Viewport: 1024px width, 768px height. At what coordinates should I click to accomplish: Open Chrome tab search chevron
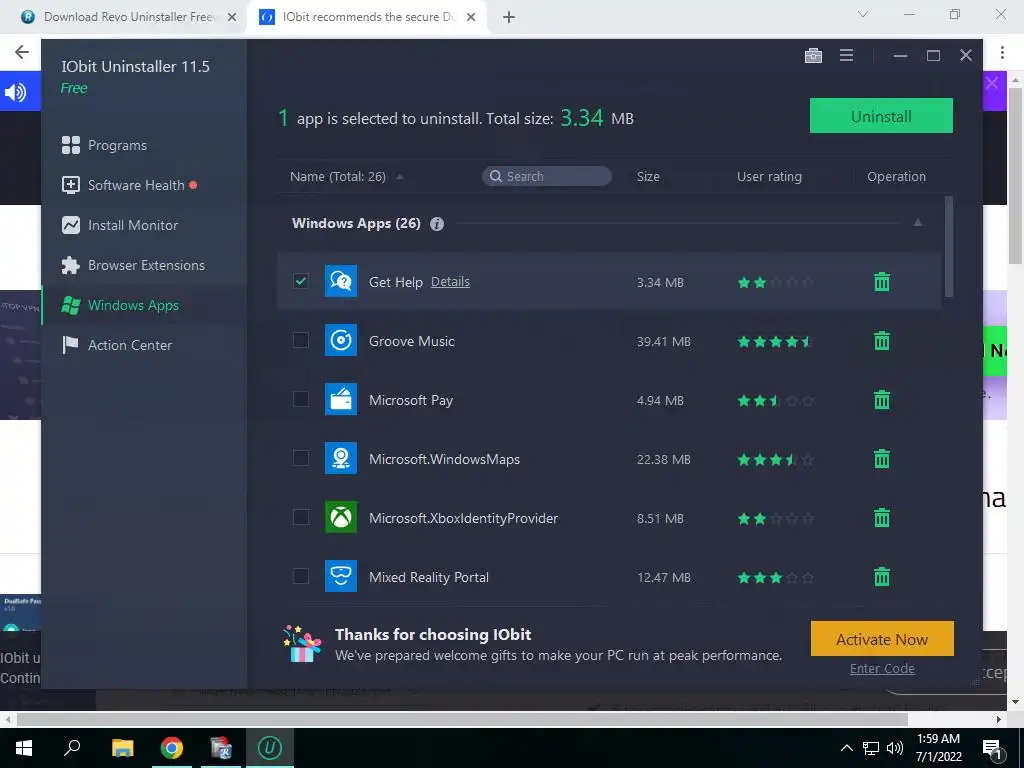click(862, 14)
